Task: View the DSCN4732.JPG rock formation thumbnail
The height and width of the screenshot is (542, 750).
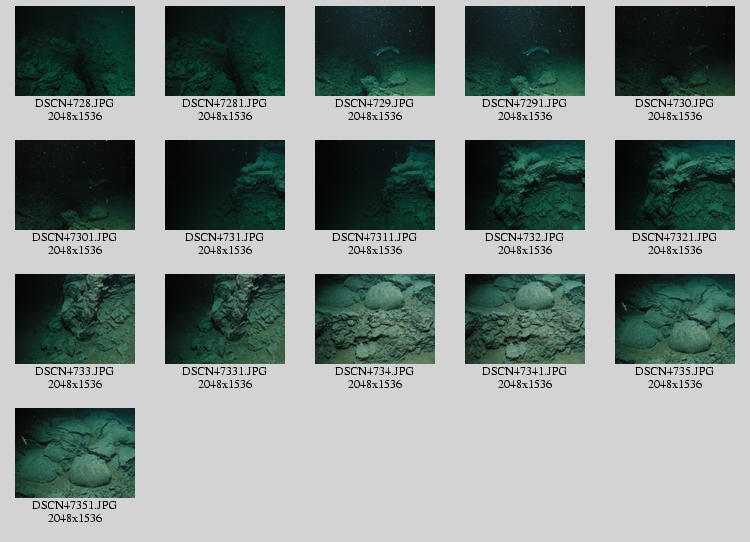Action: tap(525, 185)
